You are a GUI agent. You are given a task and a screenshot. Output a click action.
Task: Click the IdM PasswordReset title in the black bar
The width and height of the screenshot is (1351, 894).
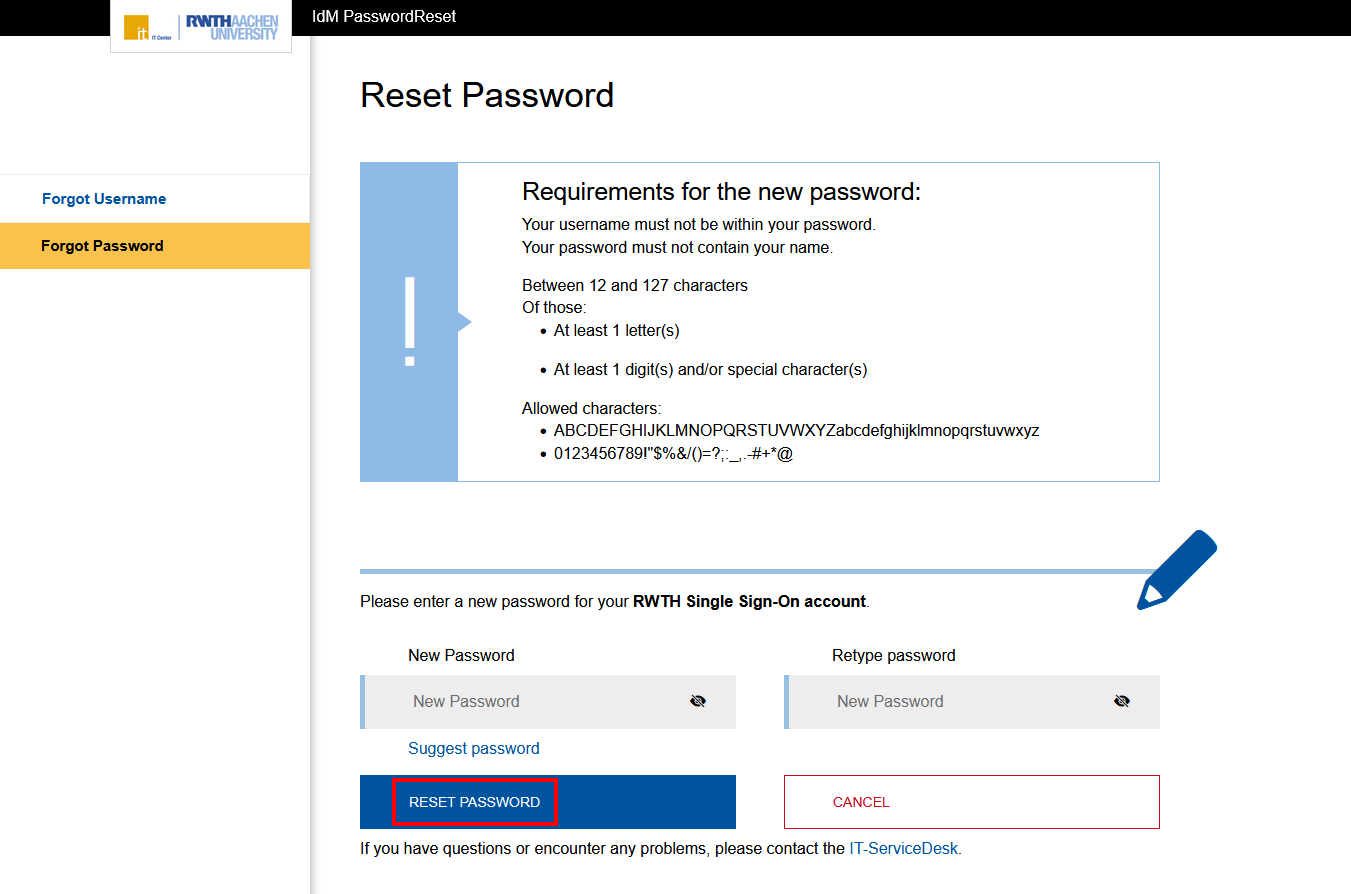coord(383,16)
